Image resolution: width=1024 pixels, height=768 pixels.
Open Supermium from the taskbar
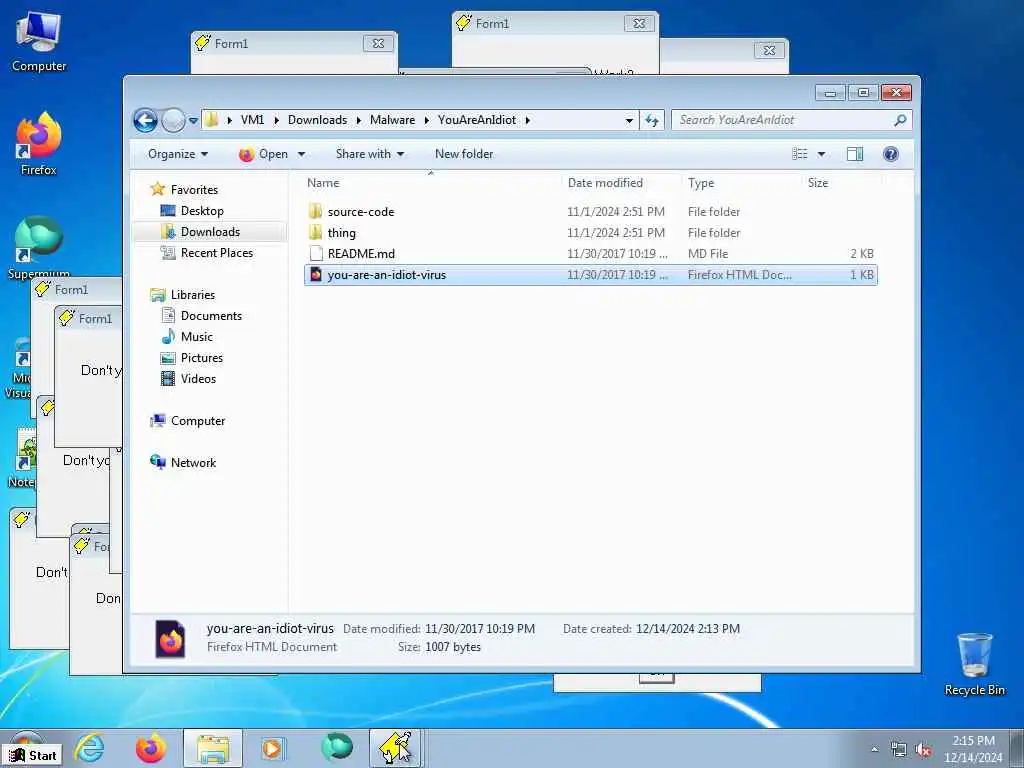coord(337,747)
